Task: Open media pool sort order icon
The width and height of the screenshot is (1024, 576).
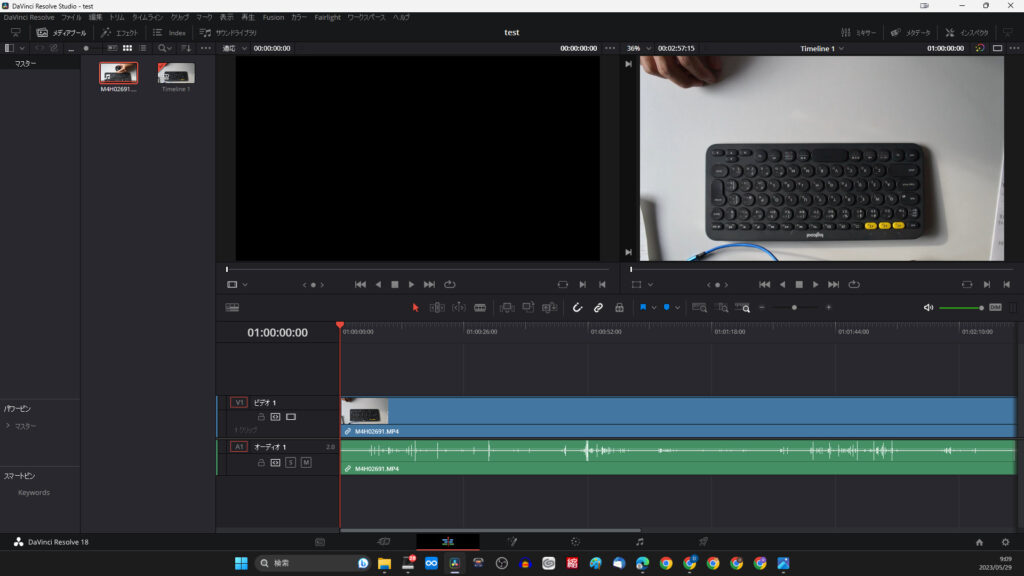Action: [186, 48]
